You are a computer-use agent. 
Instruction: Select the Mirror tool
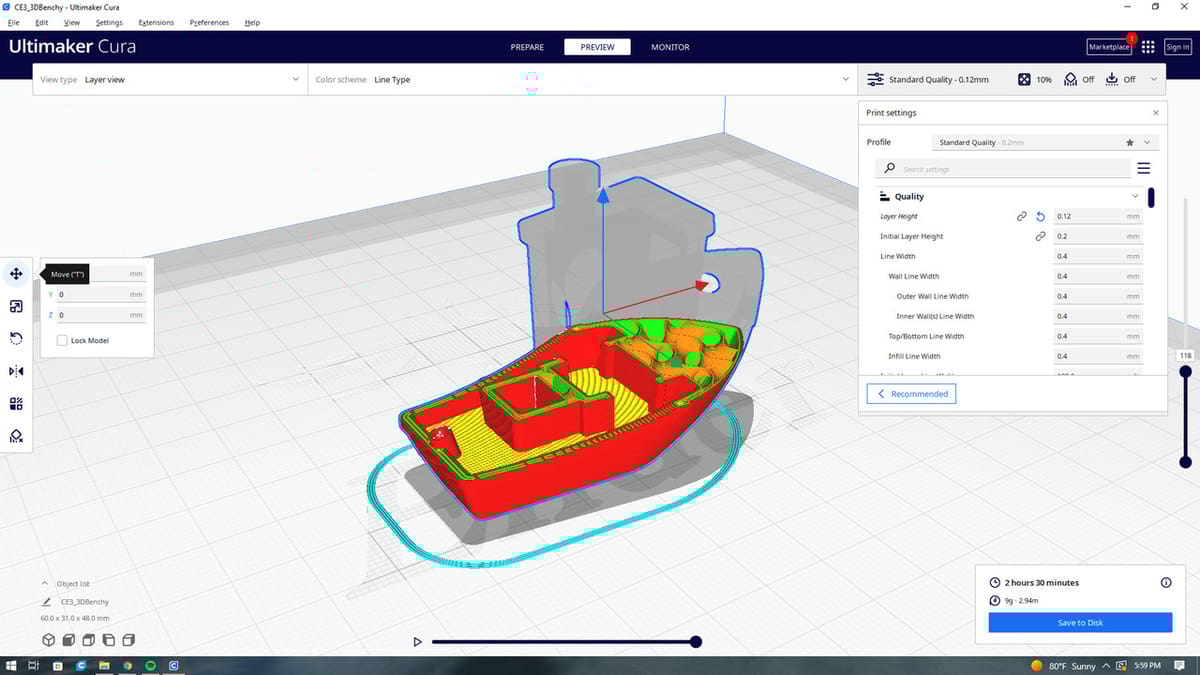pyautogui.click(x=17, y=371)
